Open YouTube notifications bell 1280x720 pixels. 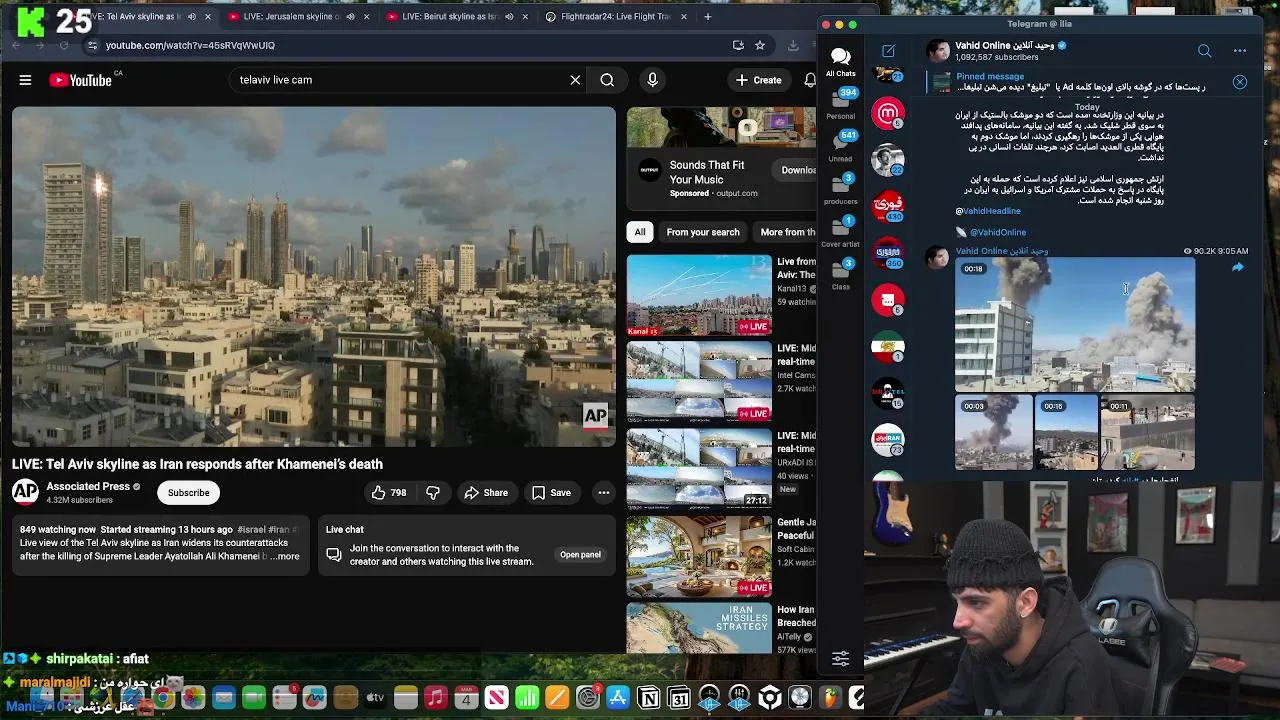810,80
